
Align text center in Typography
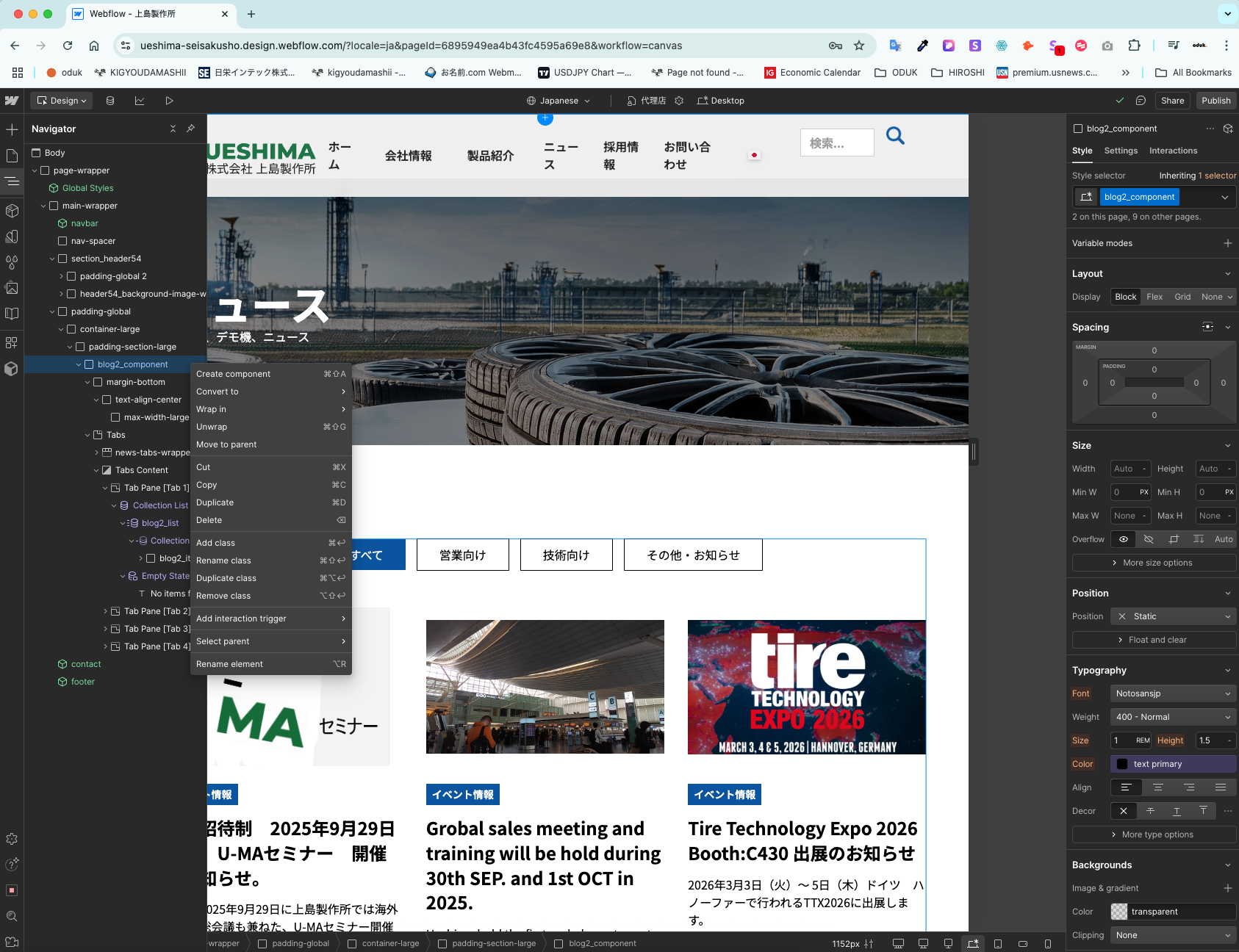pyautogui.click(x=1157, y=787)
